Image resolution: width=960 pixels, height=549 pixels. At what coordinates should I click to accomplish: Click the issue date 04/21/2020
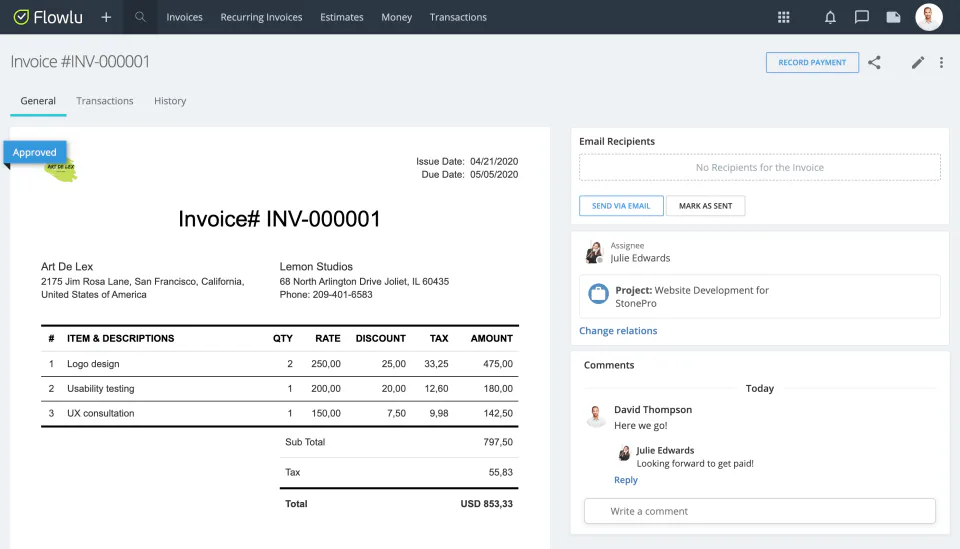coord(494,162)
